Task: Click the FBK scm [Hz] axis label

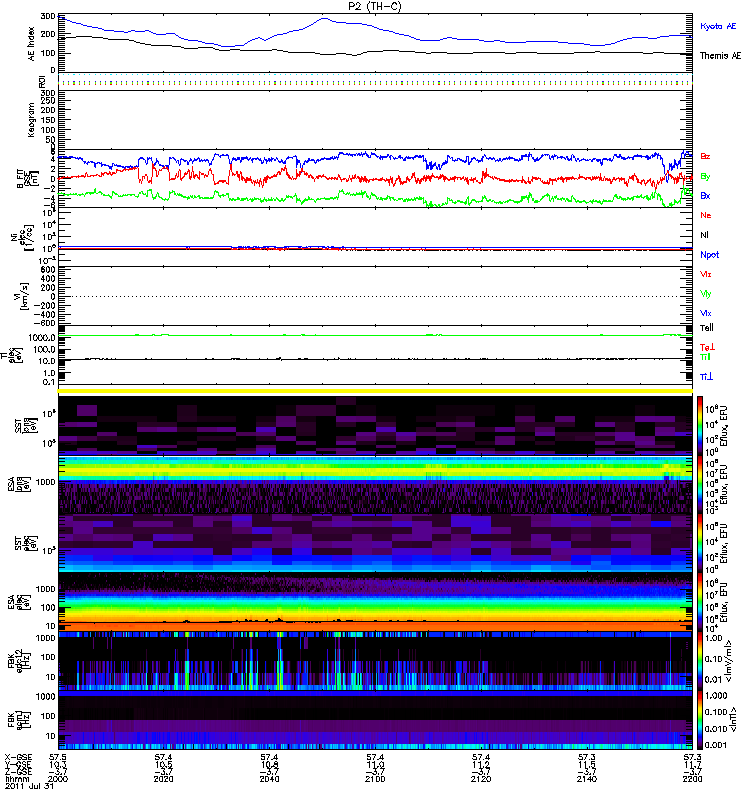Action: 19,720
